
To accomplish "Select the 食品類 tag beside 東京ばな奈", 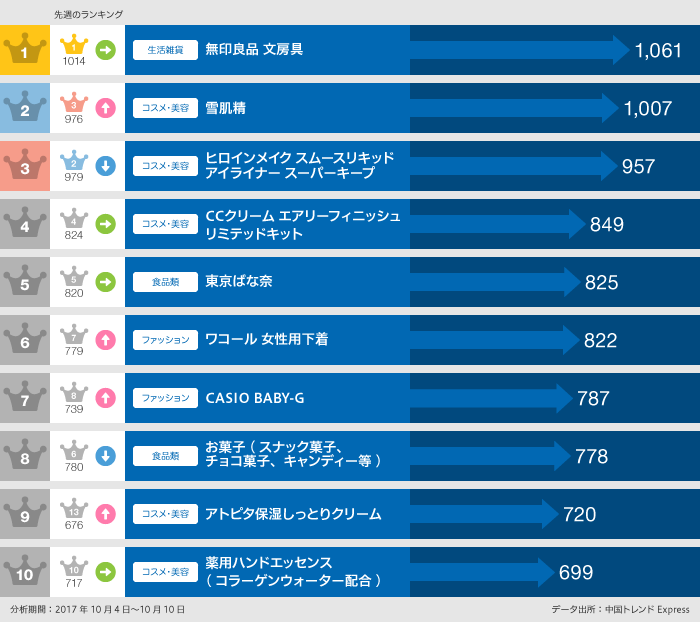I will click(165, 282).
